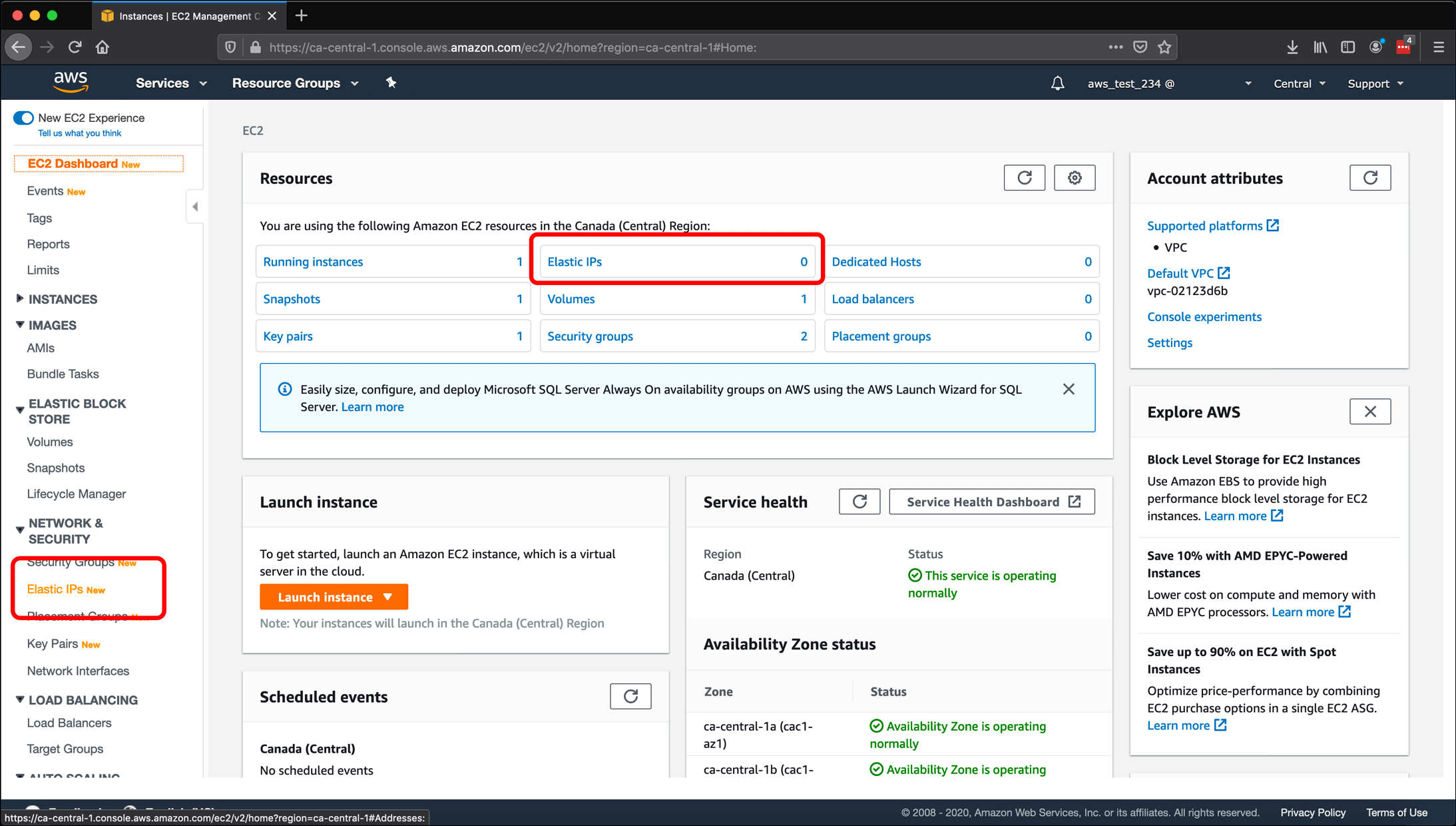Select EC2 Dashboard in sidebar
Viewport: 1456px width, 826px height.
(x=99, y=163)
